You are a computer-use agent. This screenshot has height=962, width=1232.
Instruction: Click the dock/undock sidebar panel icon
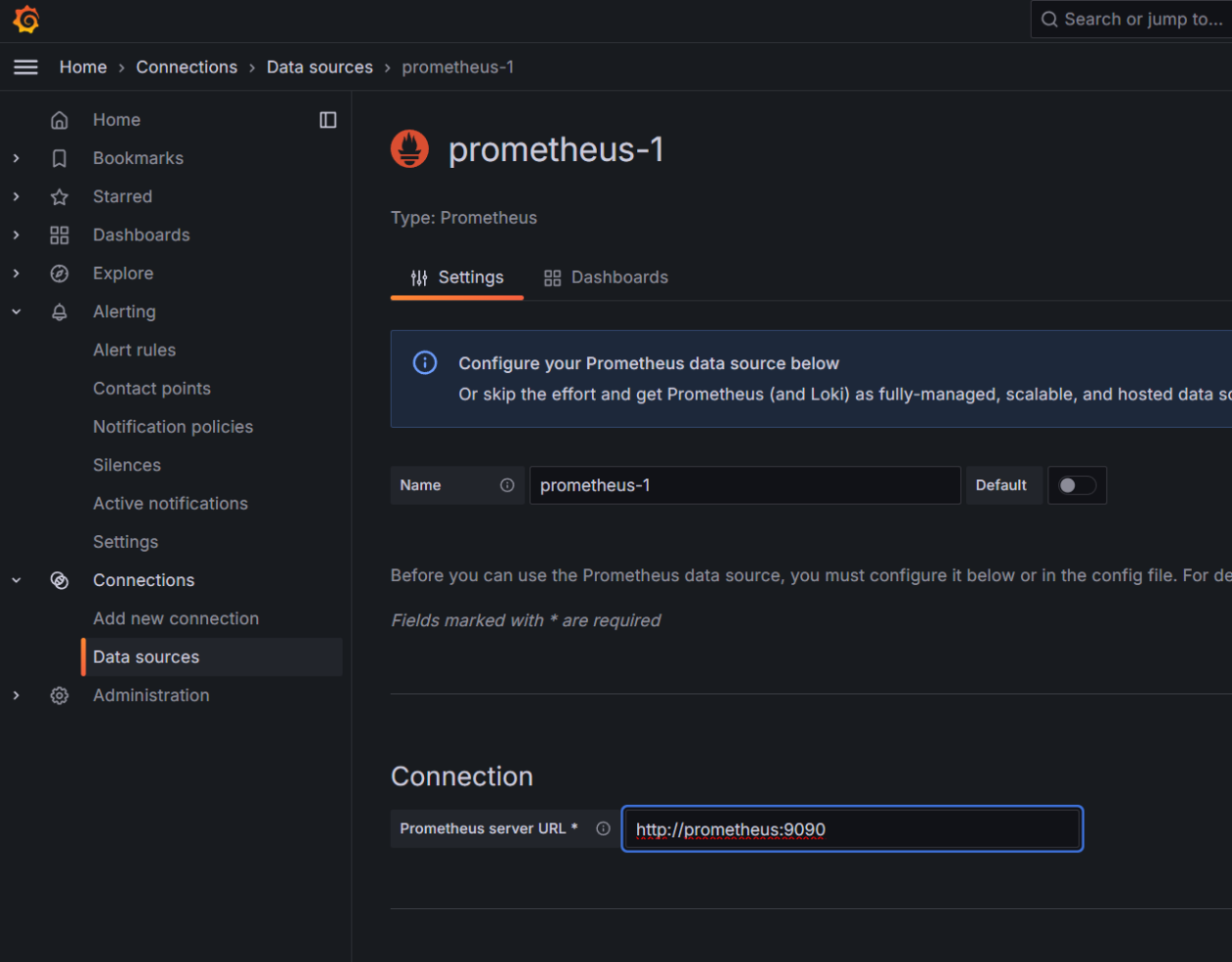(x=328, y=120)
